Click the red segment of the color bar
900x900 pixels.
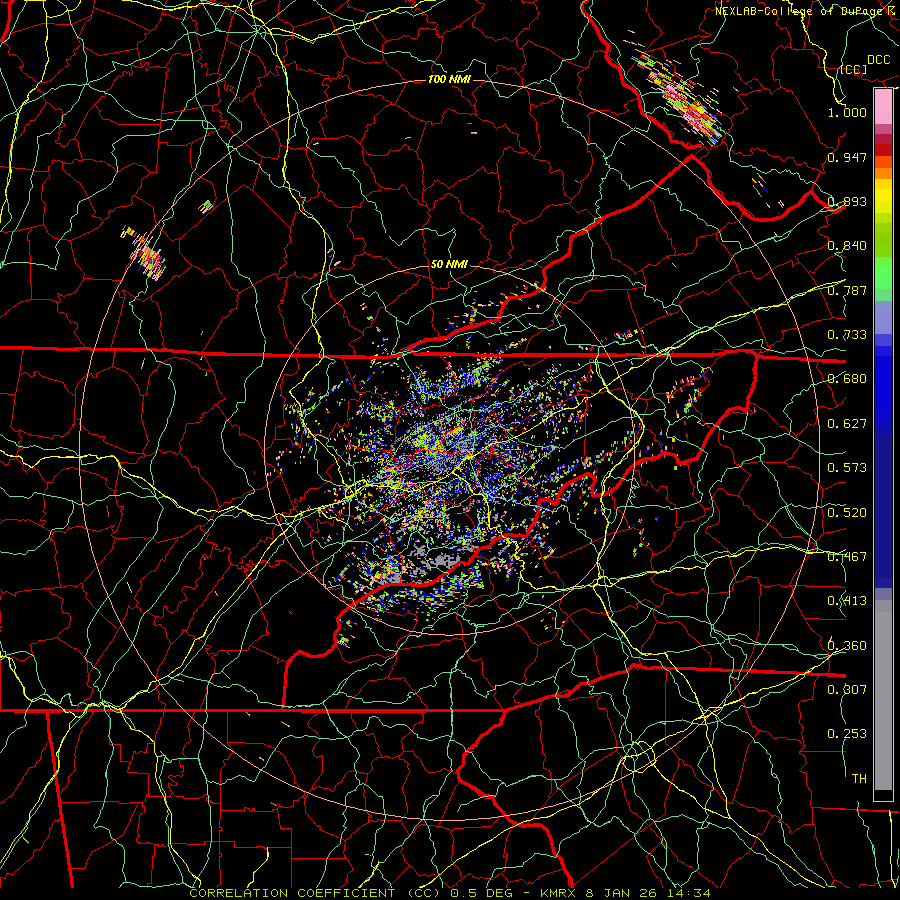pos(883,150)
